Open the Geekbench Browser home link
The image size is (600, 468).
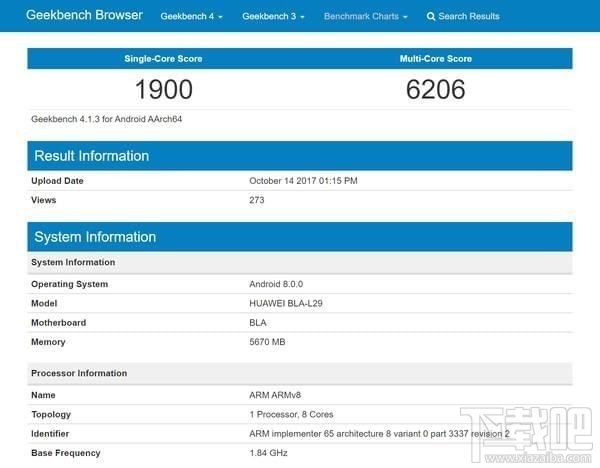click(x=84, y=15)
